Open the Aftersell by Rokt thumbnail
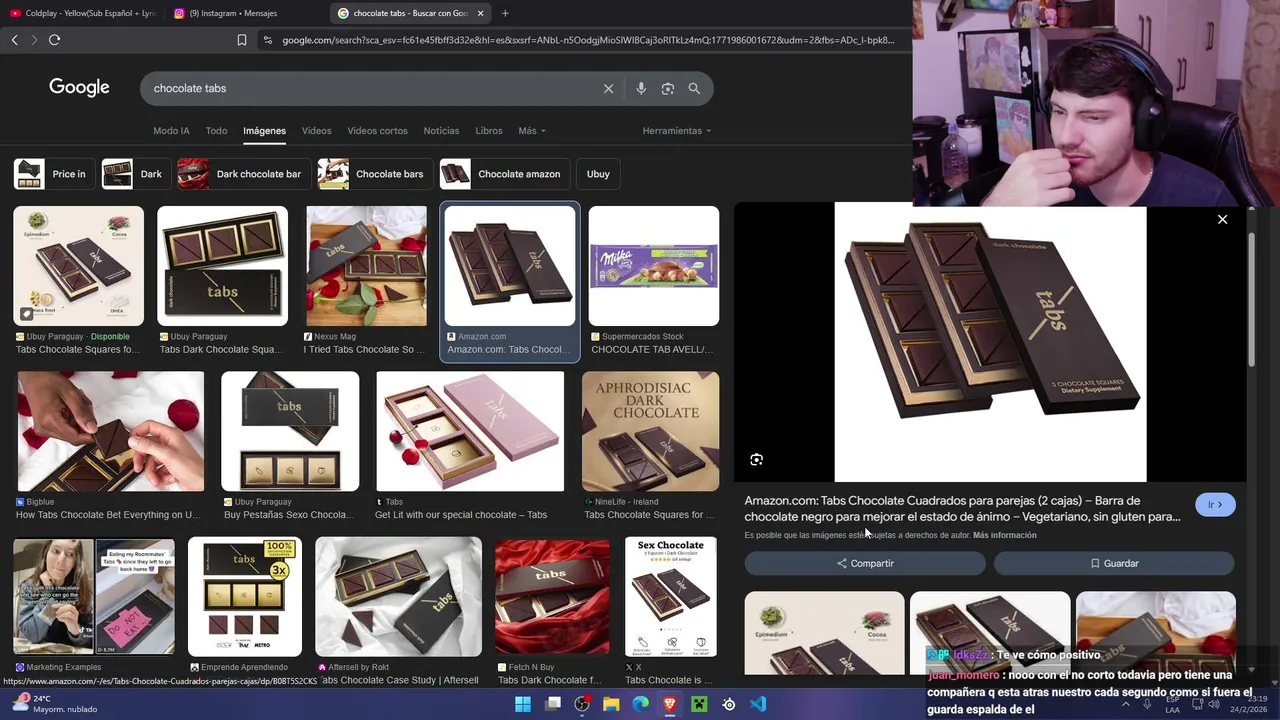The height and width of the screenshot is (720, 1280). point(398,597)
